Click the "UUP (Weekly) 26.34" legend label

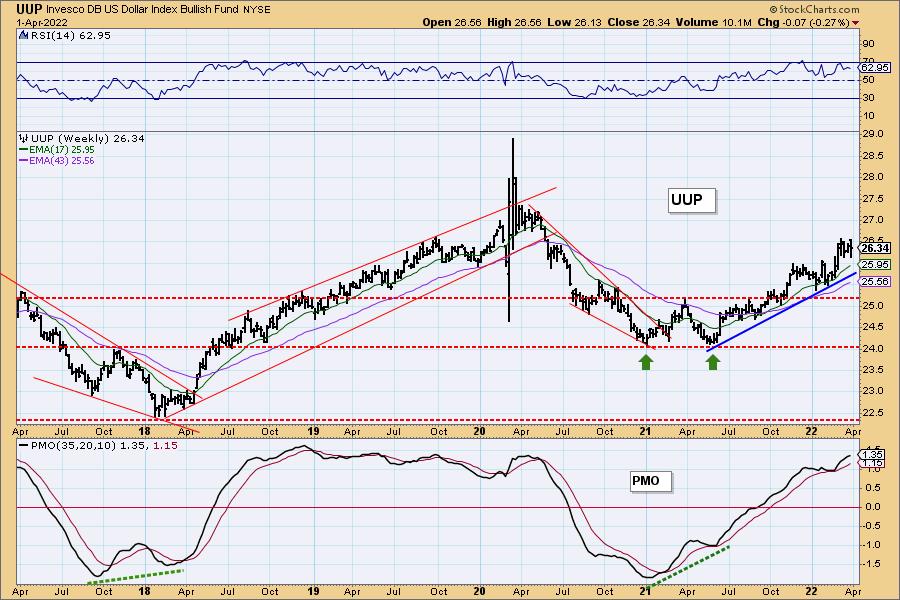coord(88,138)
